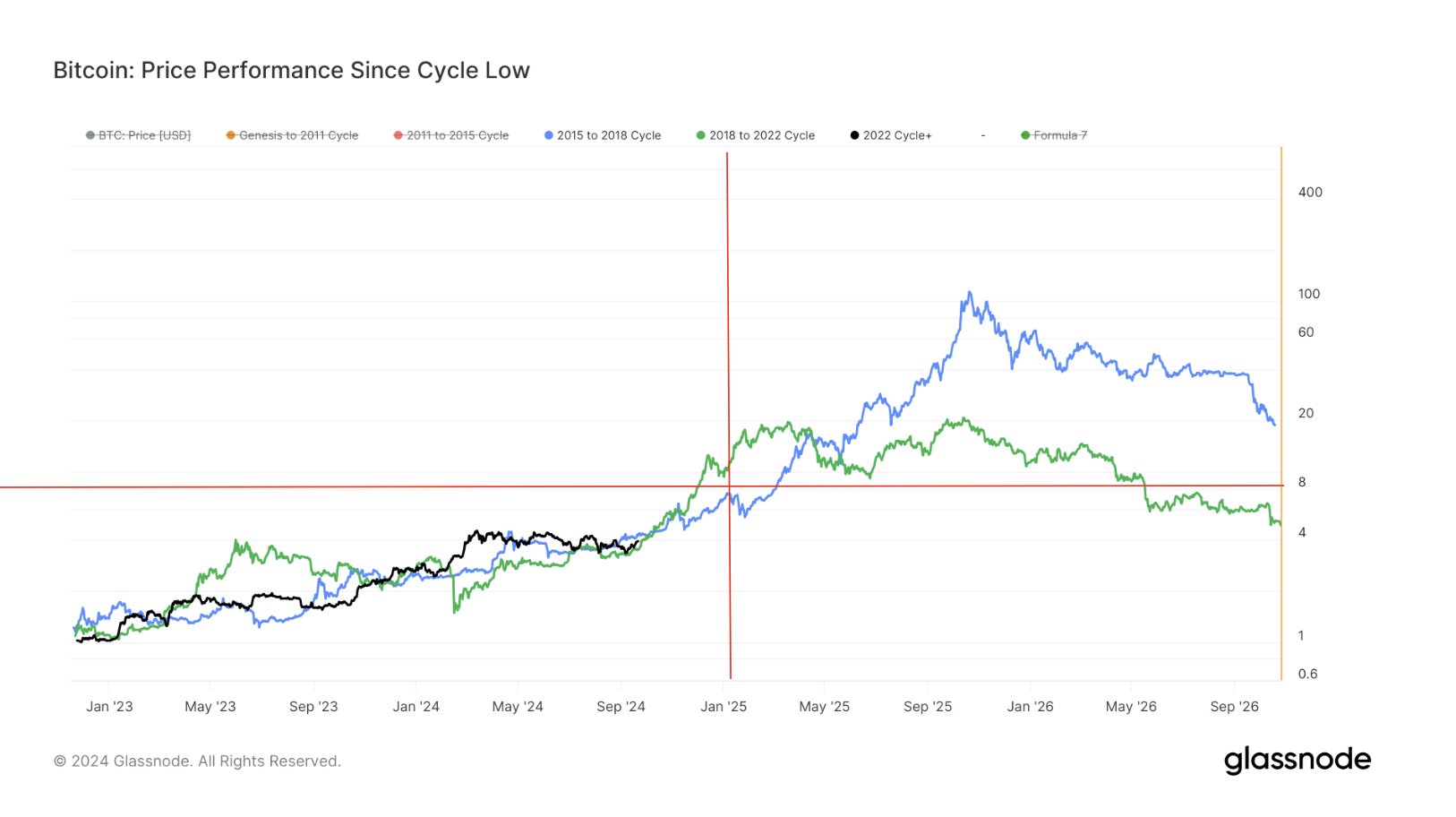The image size is (1456, 817).
Task: Click the May '26 date tick label
Action: (x=1131, y=706)
